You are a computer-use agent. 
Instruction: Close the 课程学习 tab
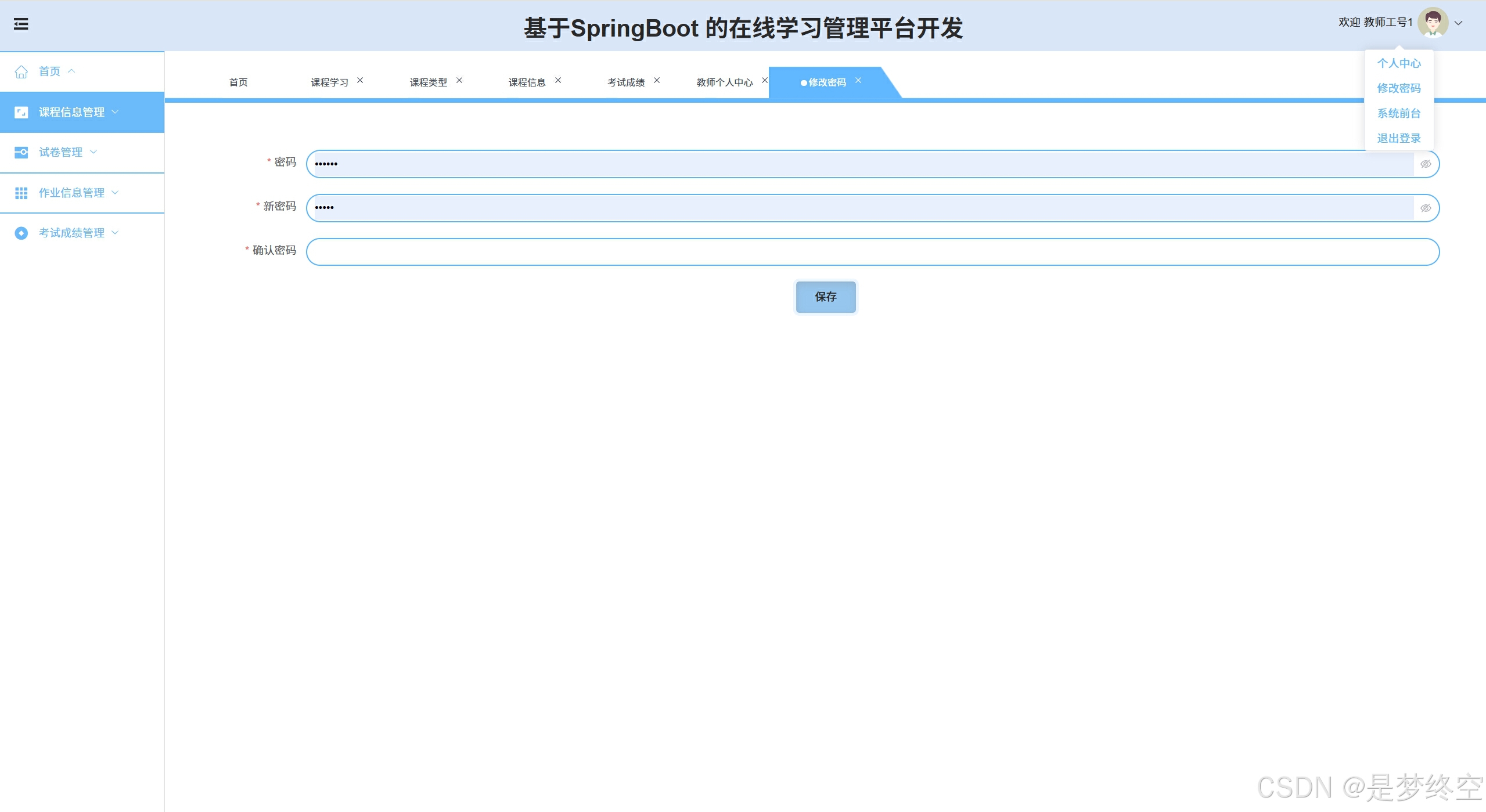coord(360,80)
